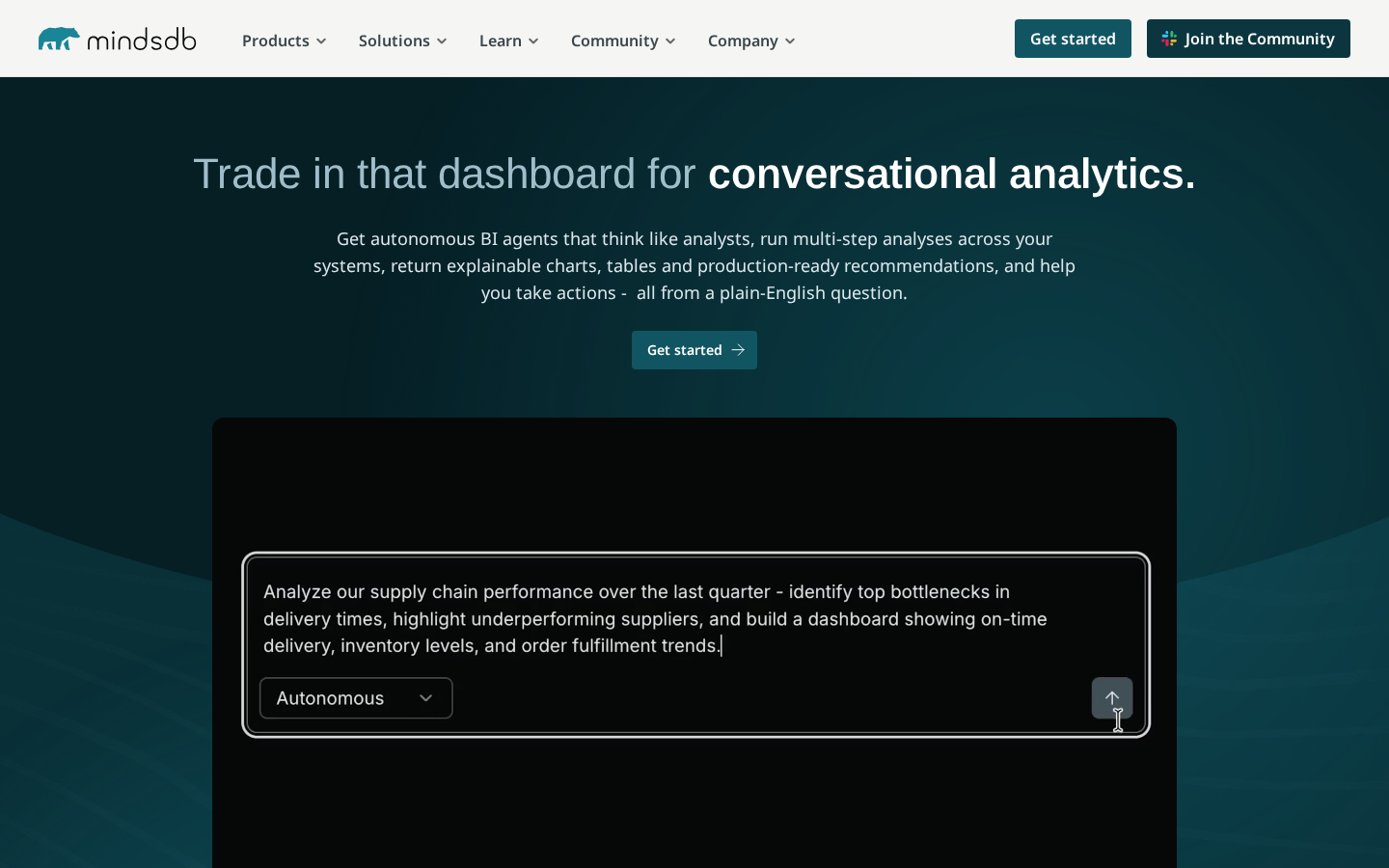Open the Learn menu
Viewport: 1389px width, 868px height.
(509, 41)
